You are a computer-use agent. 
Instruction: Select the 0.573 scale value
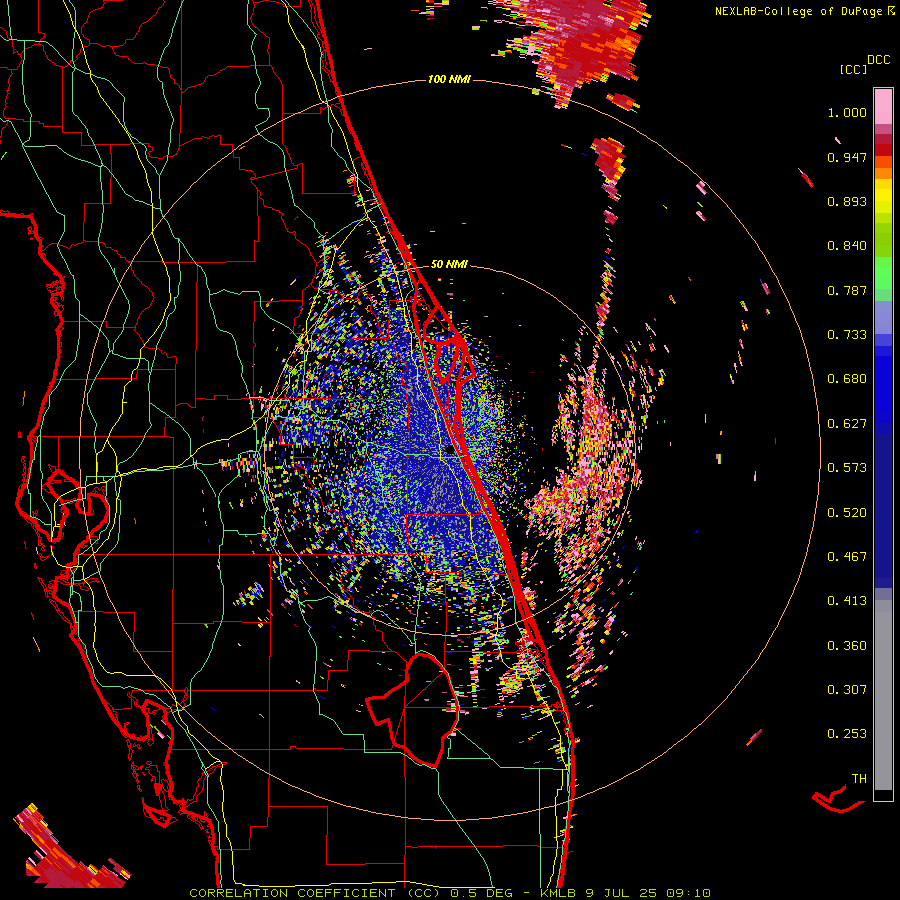[847, 468]
